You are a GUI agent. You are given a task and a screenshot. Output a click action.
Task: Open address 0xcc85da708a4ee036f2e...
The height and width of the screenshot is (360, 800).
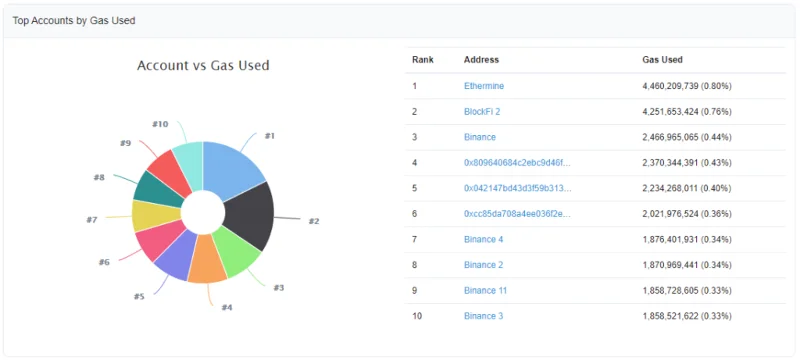(517, 214)
